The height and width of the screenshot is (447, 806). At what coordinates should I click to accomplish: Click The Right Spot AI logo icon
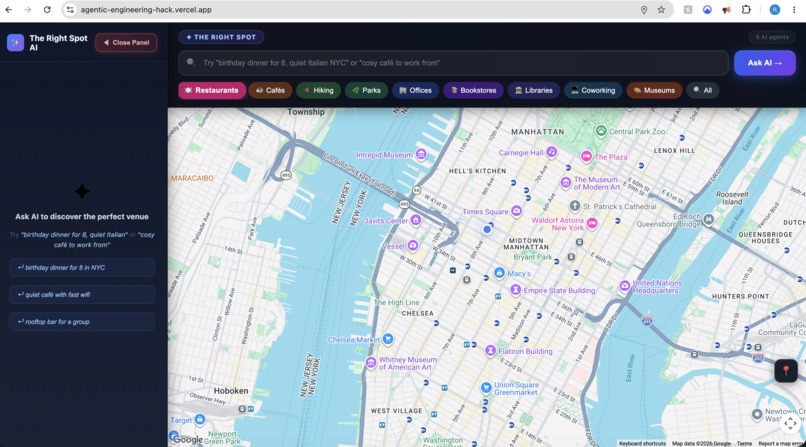click(x=15, y=43)
